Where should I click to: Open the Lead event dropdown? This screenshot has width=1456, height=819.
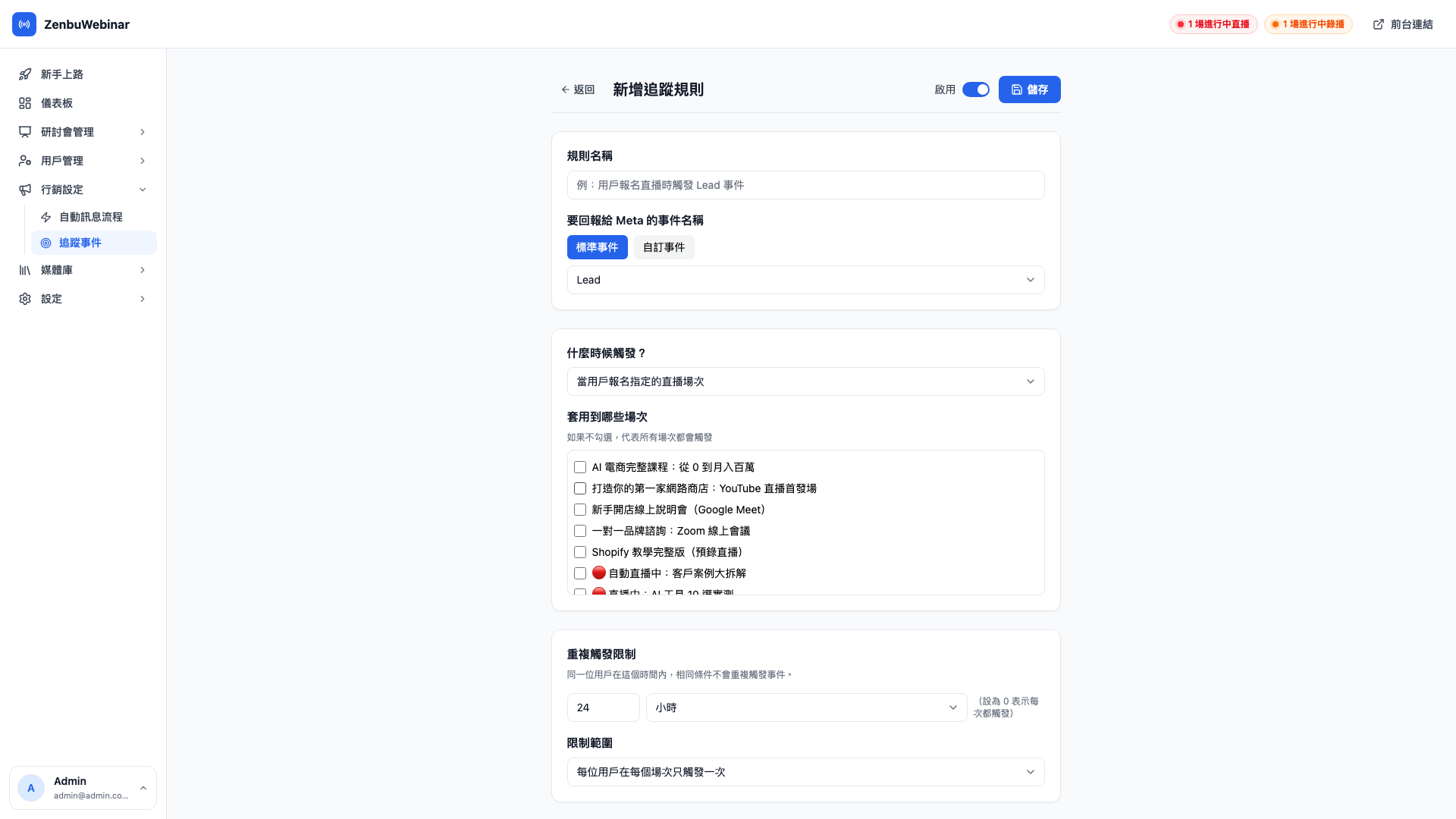point(805,280)
